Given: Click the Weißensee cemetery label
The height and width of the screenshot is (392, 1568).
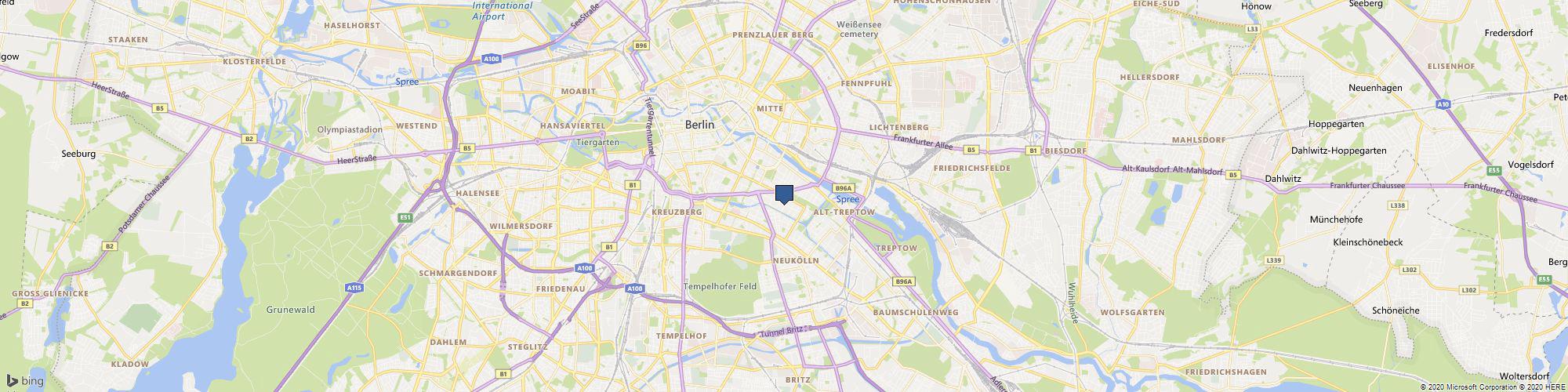Looking at the screenshot, I should tap(859, 30).
